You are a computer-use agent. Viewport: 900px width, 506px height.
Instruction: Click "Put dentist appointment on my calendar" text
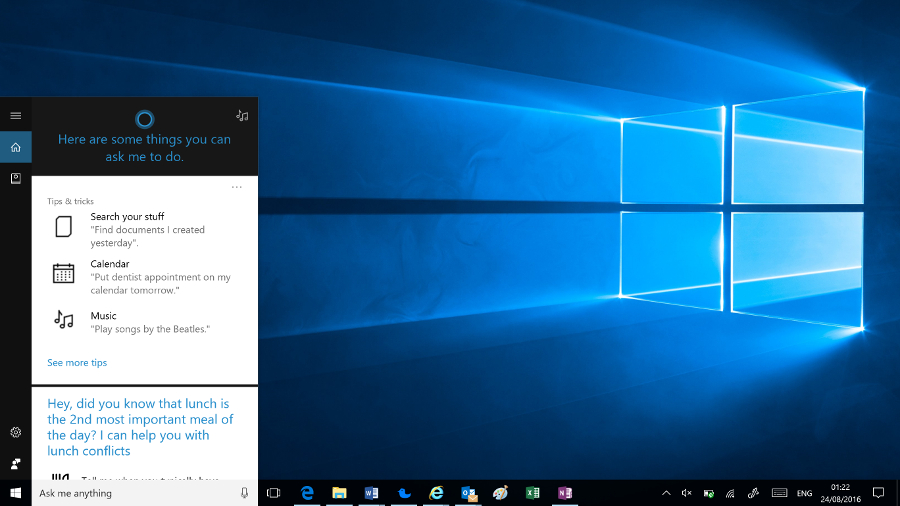tap(160, 283)
